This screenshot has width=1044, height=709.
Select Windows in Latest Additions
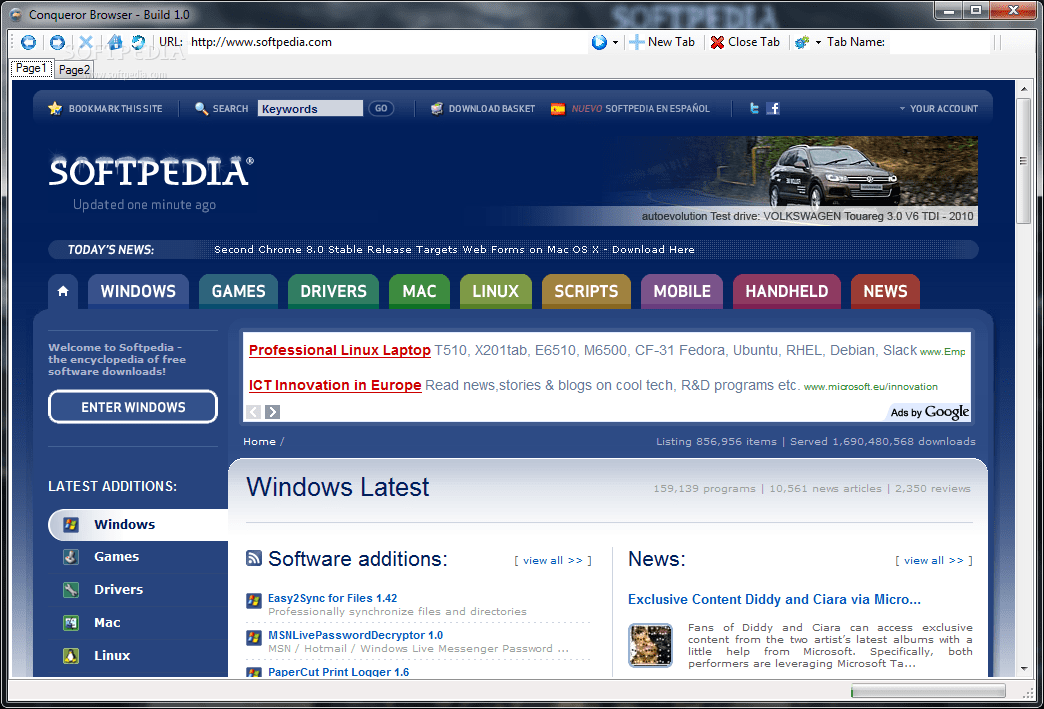138,525
